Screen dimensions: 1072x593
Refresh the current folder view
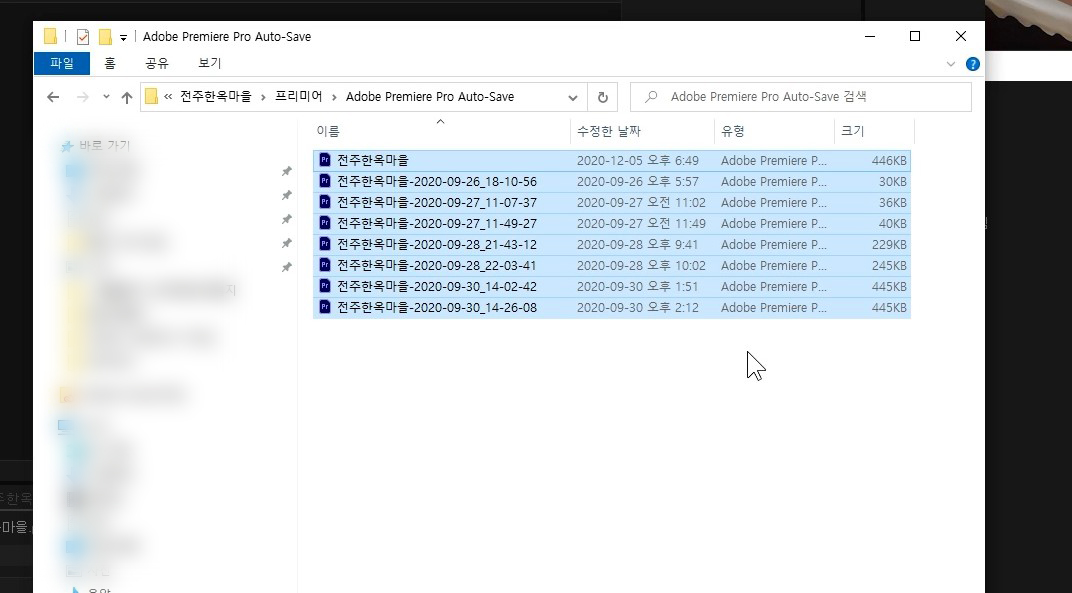coord(602,97)
